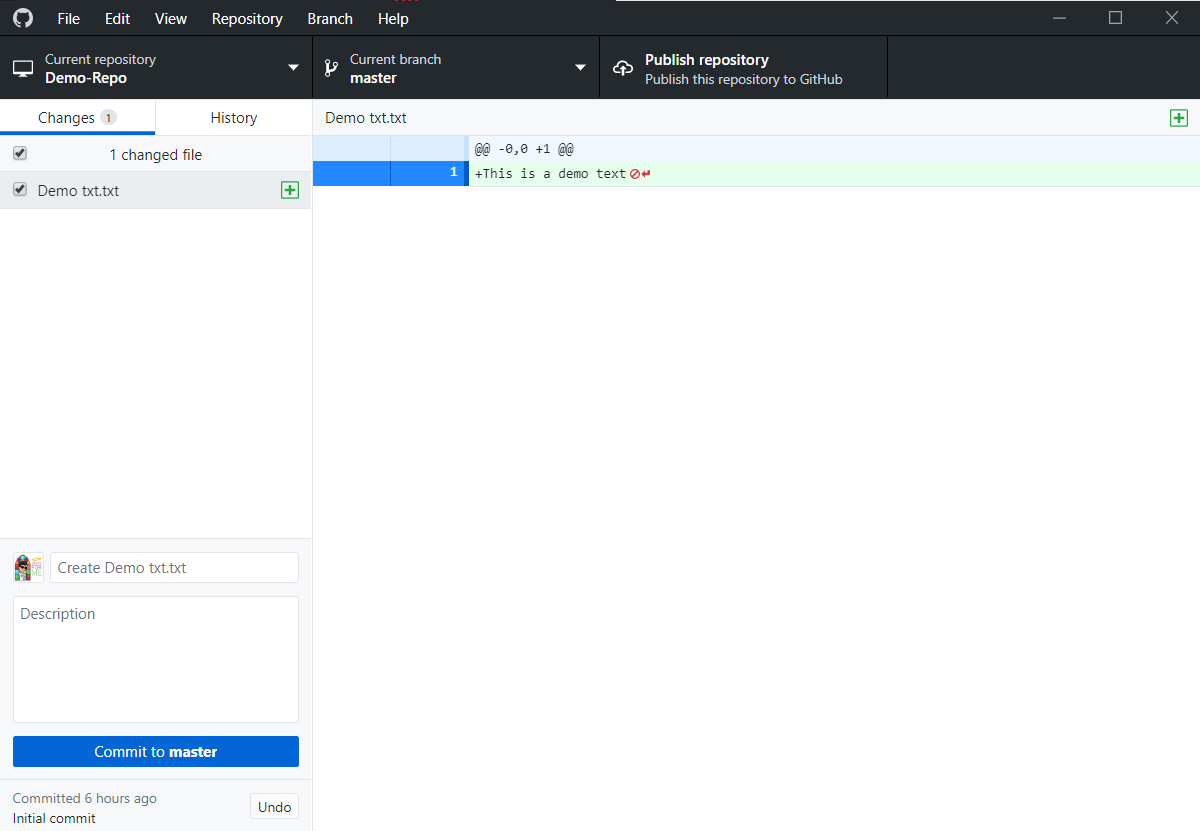Viewport: 1200px width, 831px height.
Task: Click the green plus icon beside Demo txt.txt
Action: coord(290,190)
